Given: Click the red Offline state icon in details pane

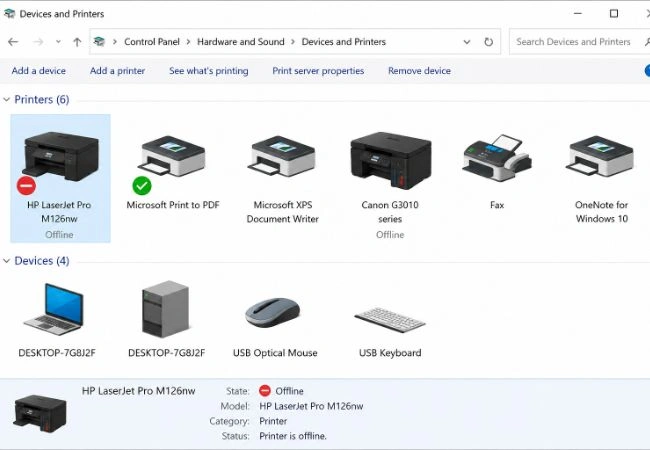Looking at the screenshot, I should (x=264, y=391).
